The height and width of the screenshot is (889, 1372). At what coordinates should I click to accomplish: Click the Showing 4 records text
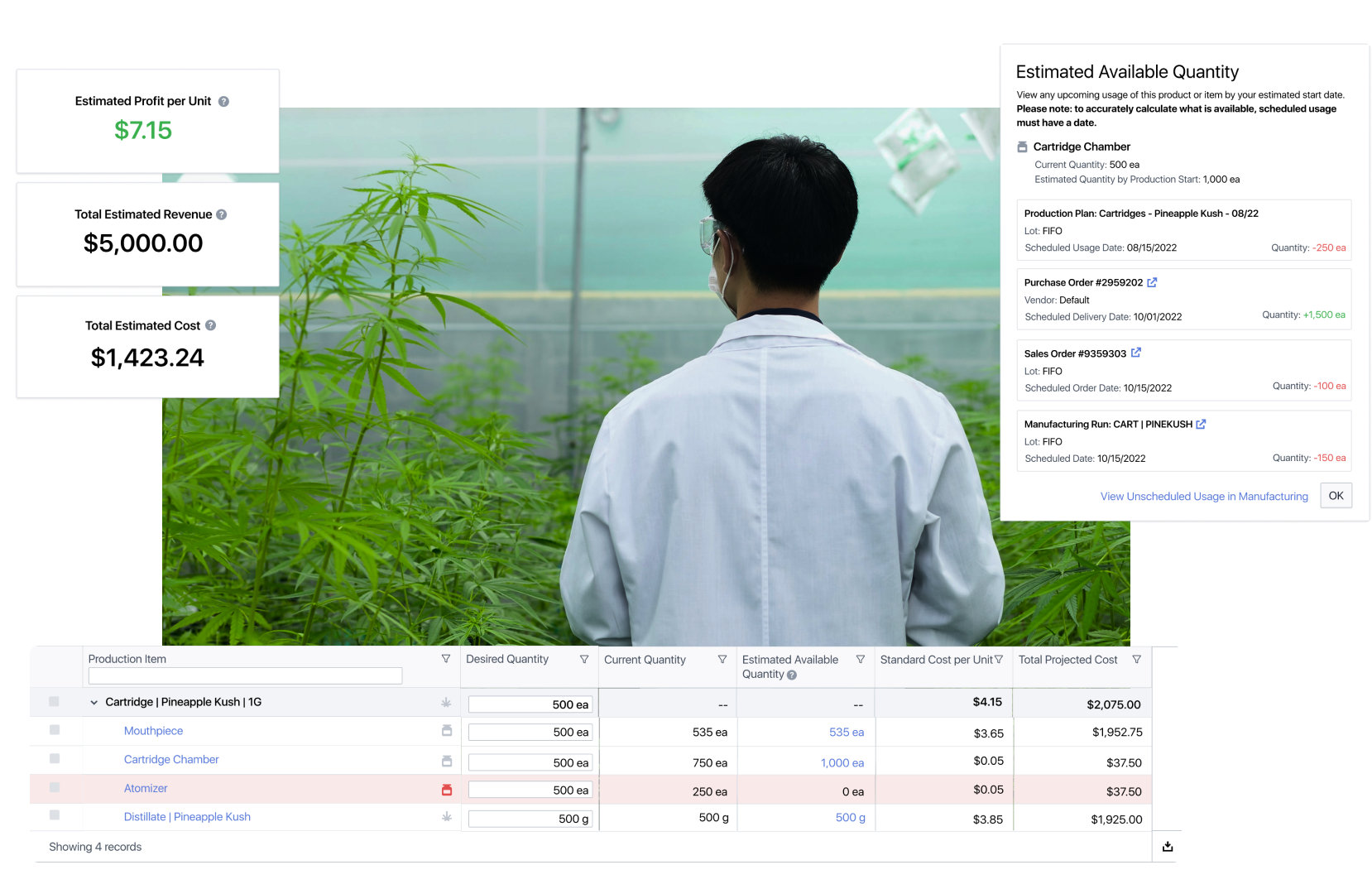pyautogui.click(x=95, y=847)
